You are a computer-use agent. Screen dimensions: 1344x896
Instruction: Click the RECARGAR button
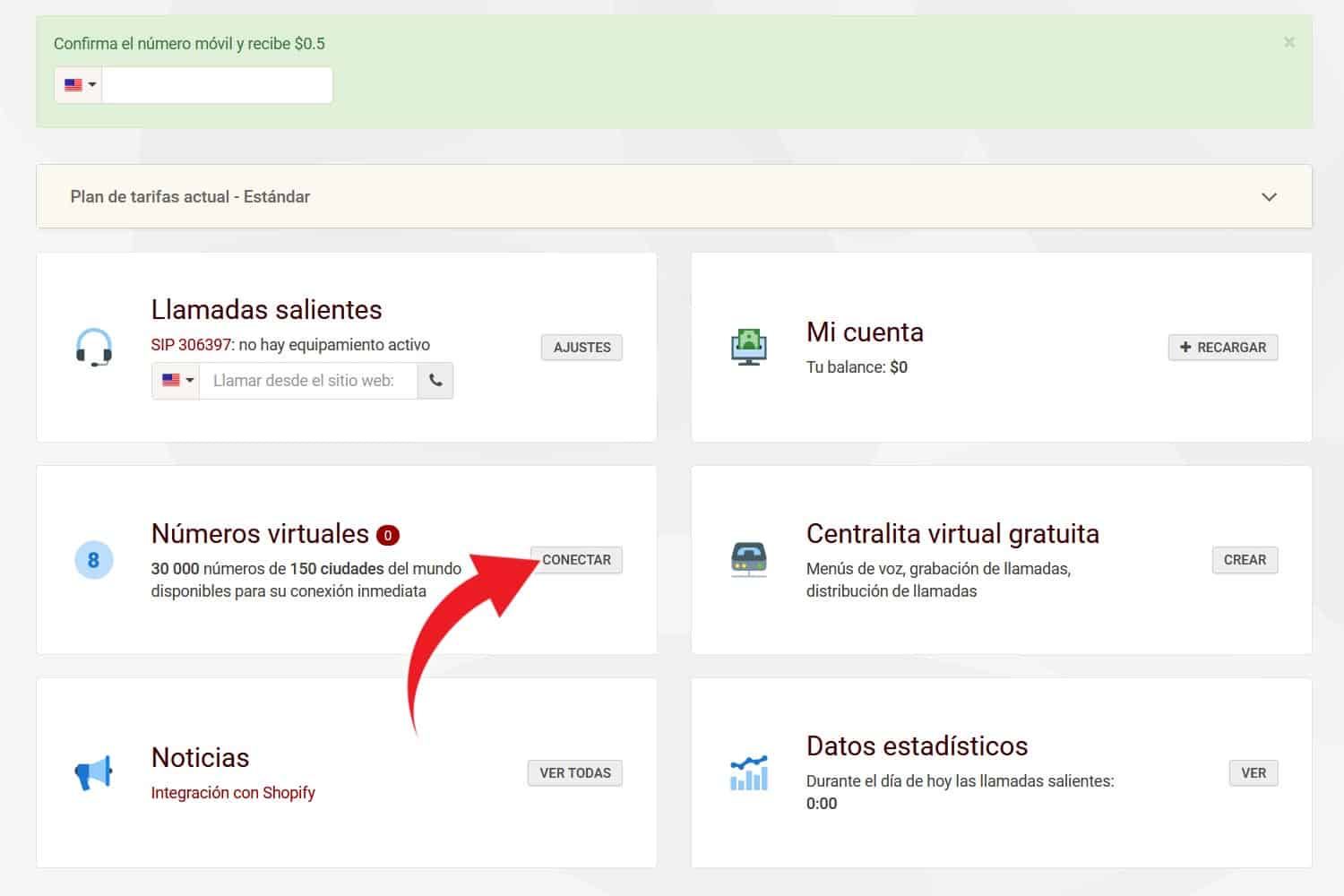point(1223,348)
